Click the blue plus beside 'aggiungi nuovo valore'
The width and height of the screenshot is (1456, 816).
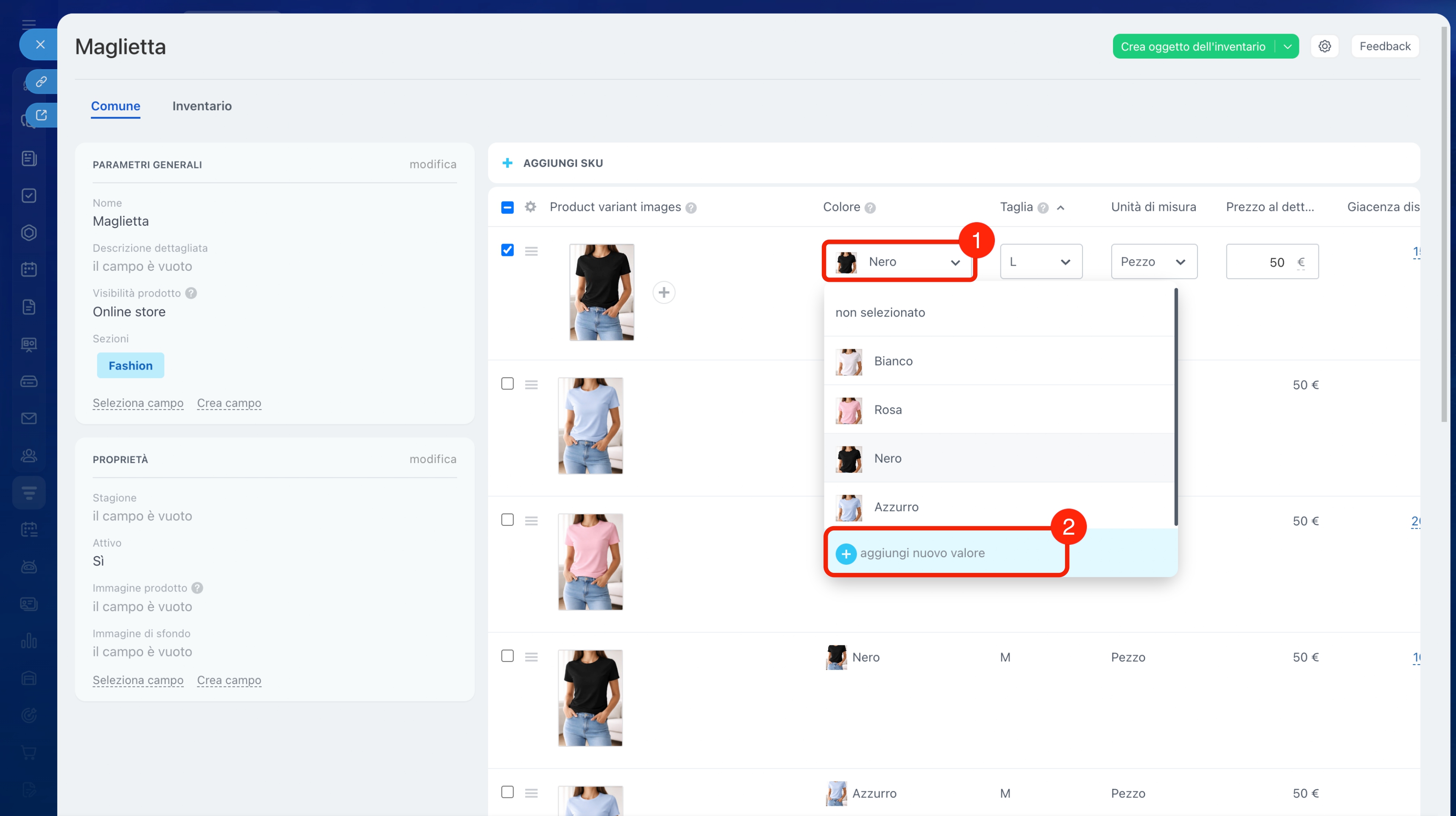click(x=846, y=554)
